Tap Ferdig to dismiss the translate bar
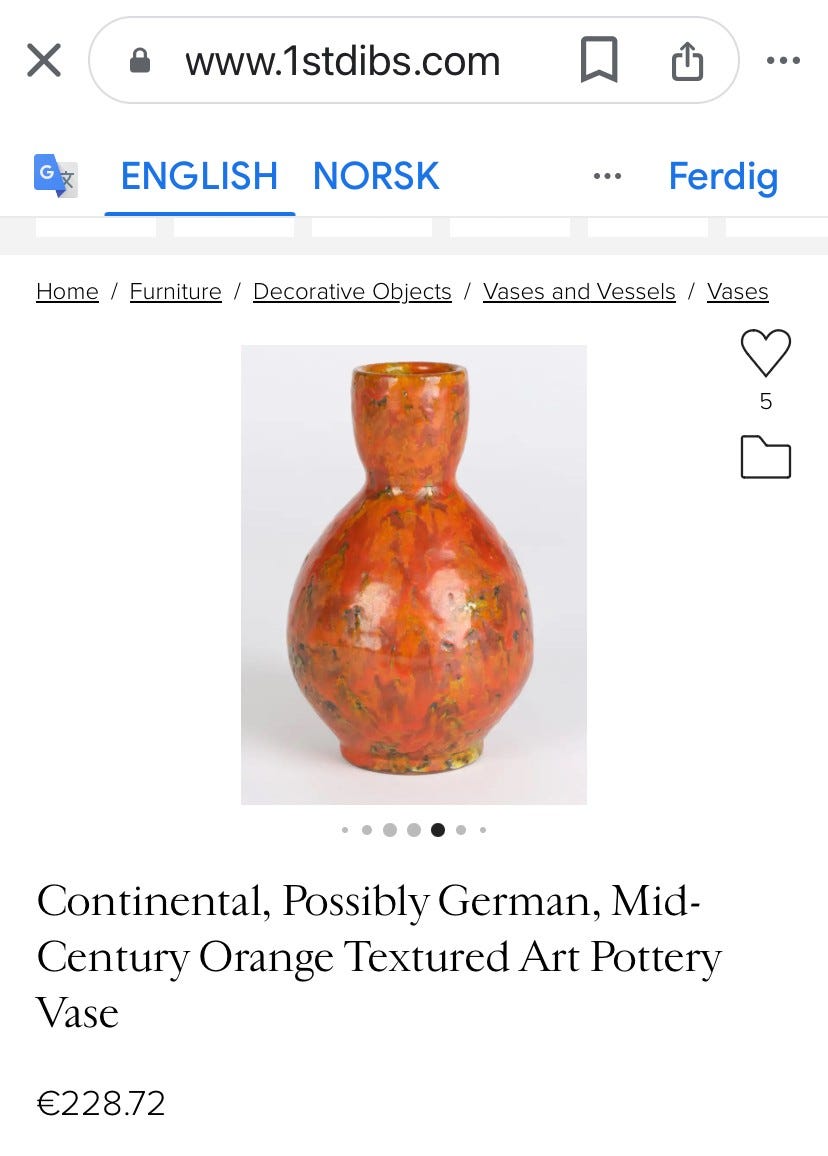Screen dimensions: 828x1156 pyautogui.click(x=723, y=176)
